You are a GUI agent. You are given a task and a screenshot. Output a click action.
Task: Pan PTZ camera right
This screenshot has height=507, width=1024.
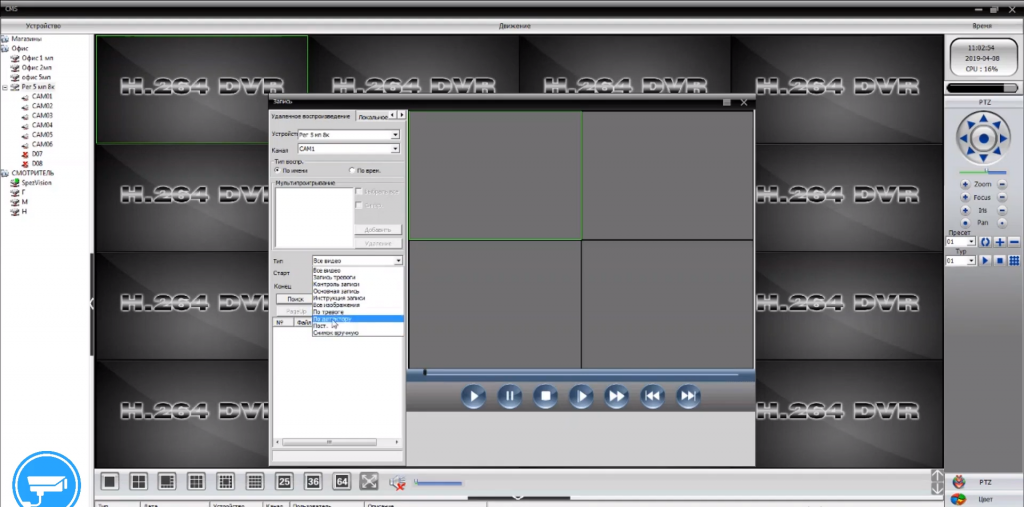[x=1002, y=138]
